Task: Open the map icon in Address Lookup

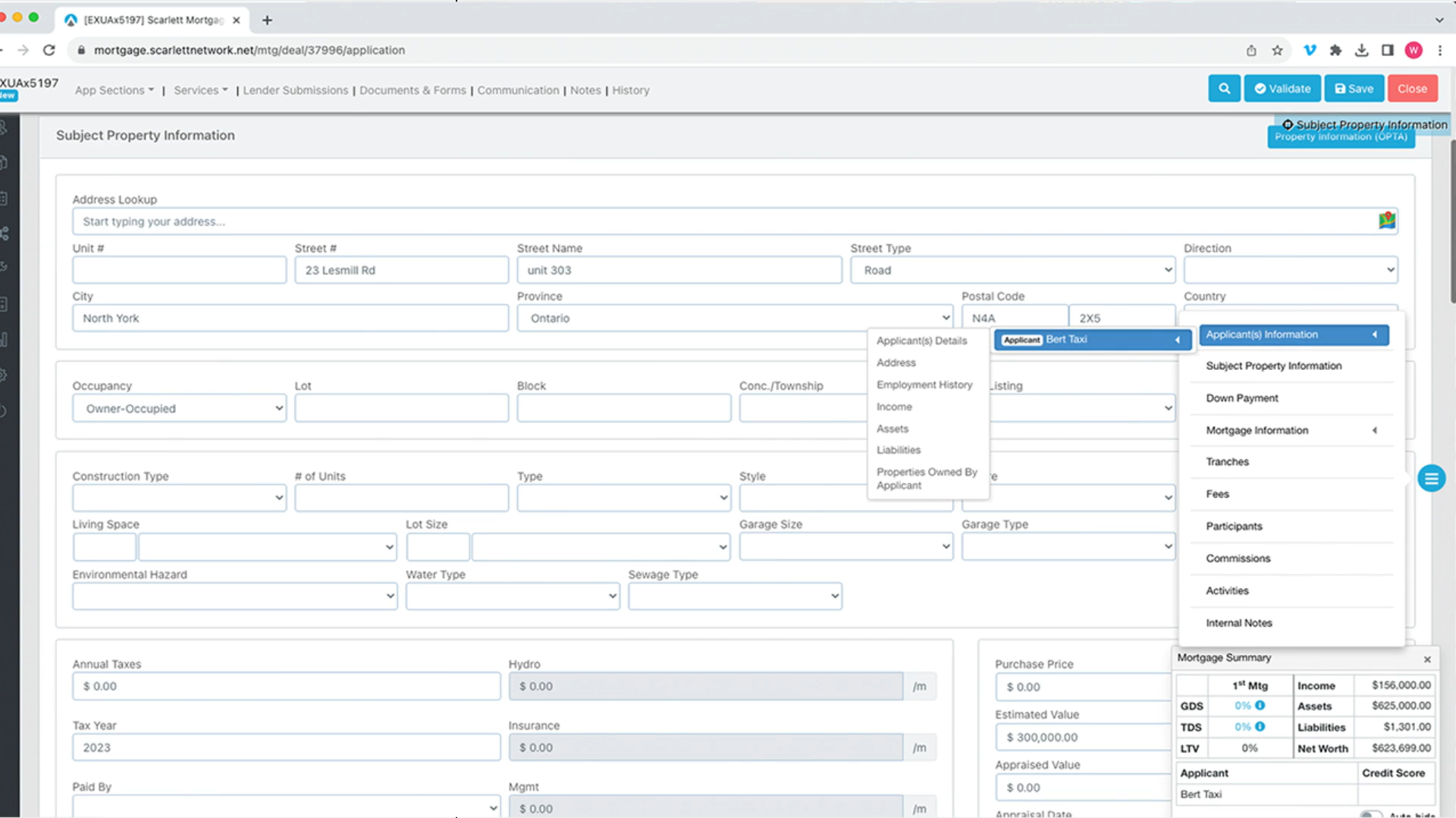Action: (1386, 221)
